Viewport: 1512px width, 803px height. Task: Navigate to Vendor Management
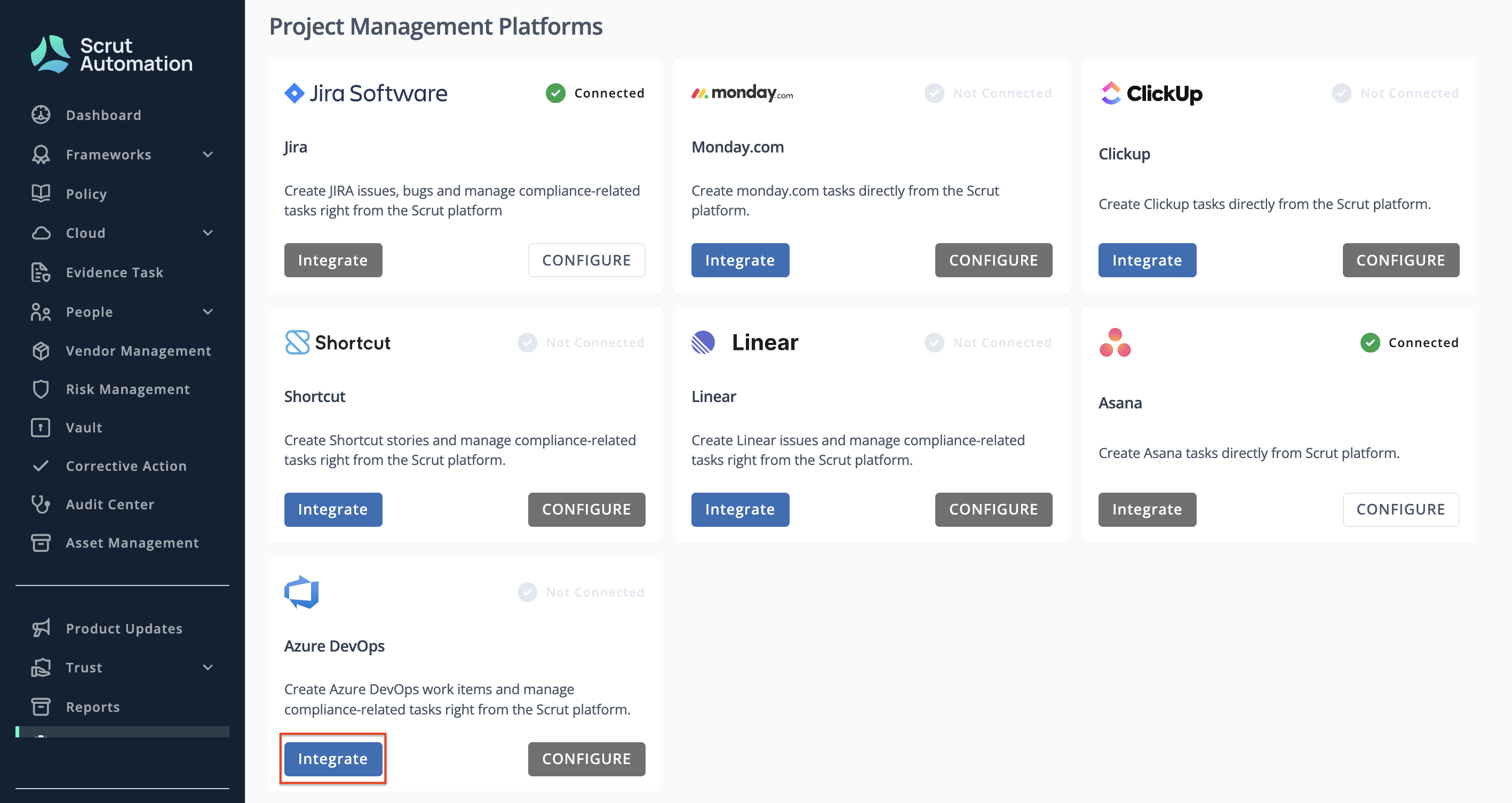coord(139,351)
